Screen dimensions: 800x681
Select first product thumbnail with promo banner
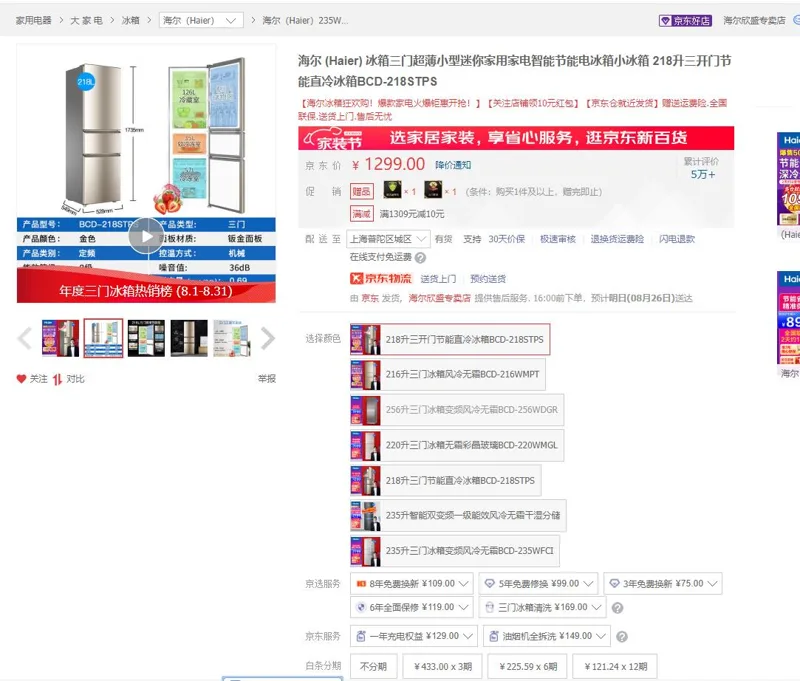point(61,338)
